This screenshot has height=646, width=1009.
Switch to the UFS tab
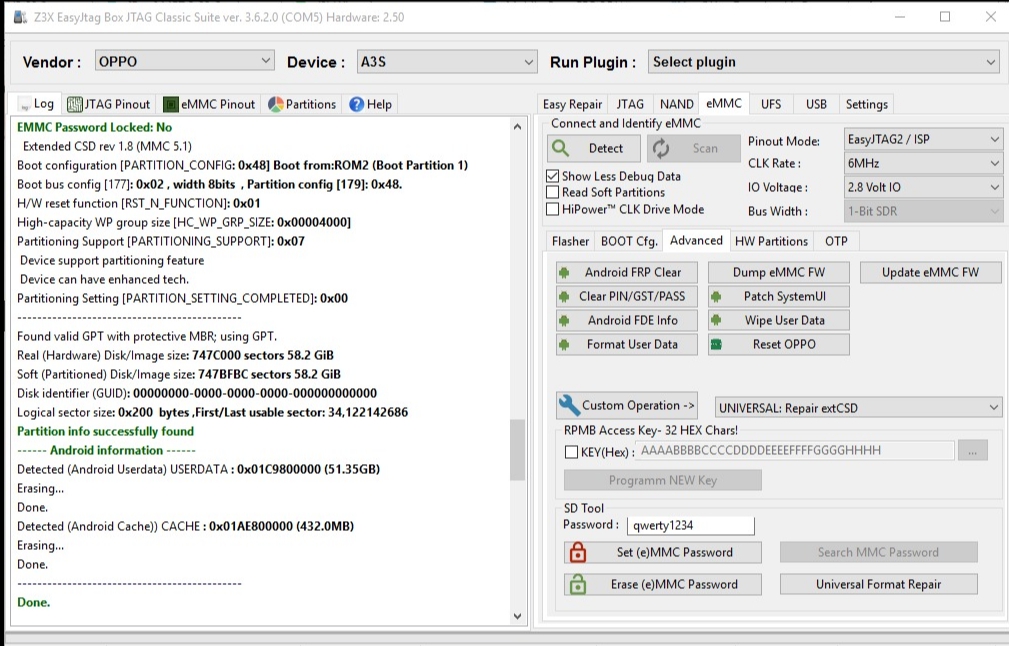(771, 104)
